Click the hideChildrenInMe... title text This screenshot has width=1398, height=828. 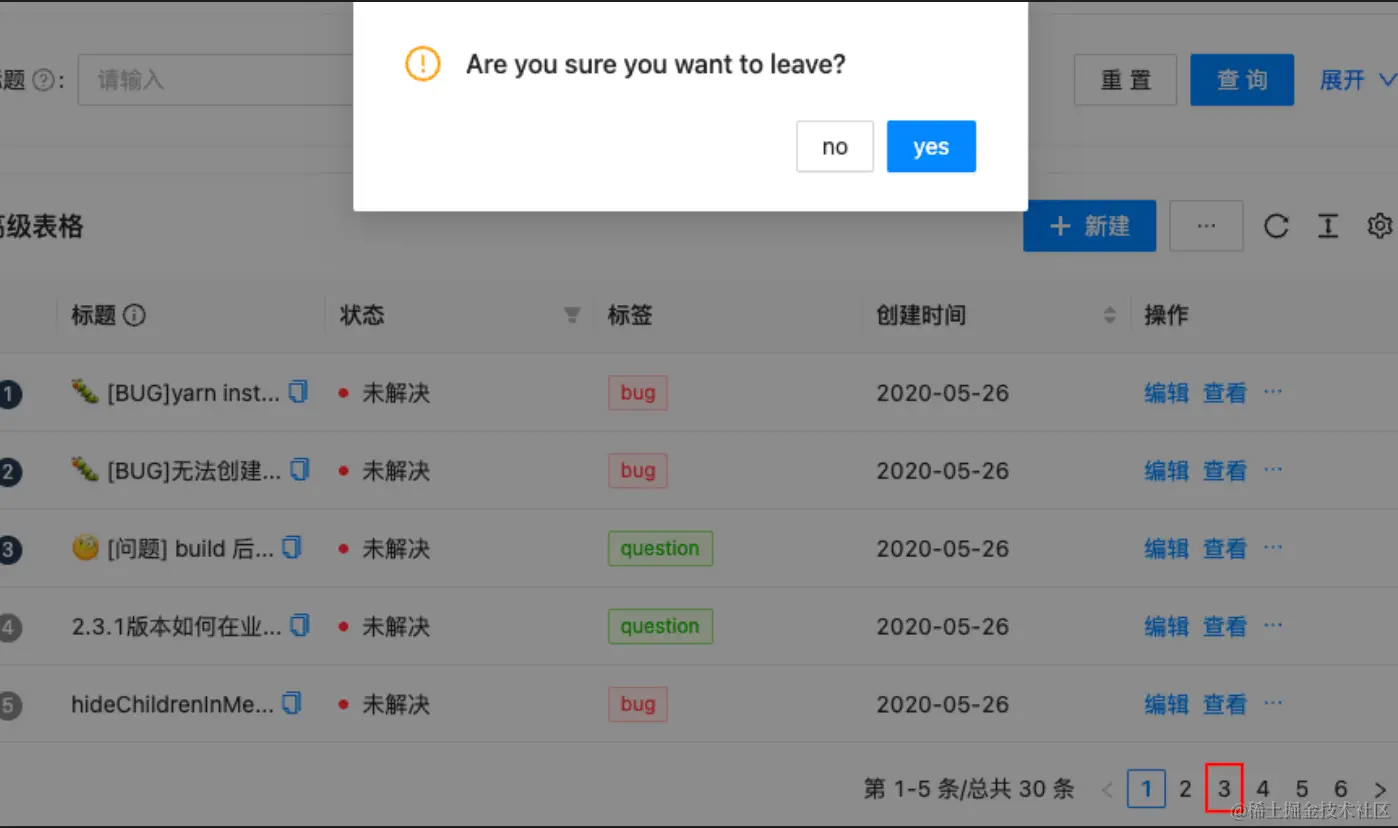[172, 705]
